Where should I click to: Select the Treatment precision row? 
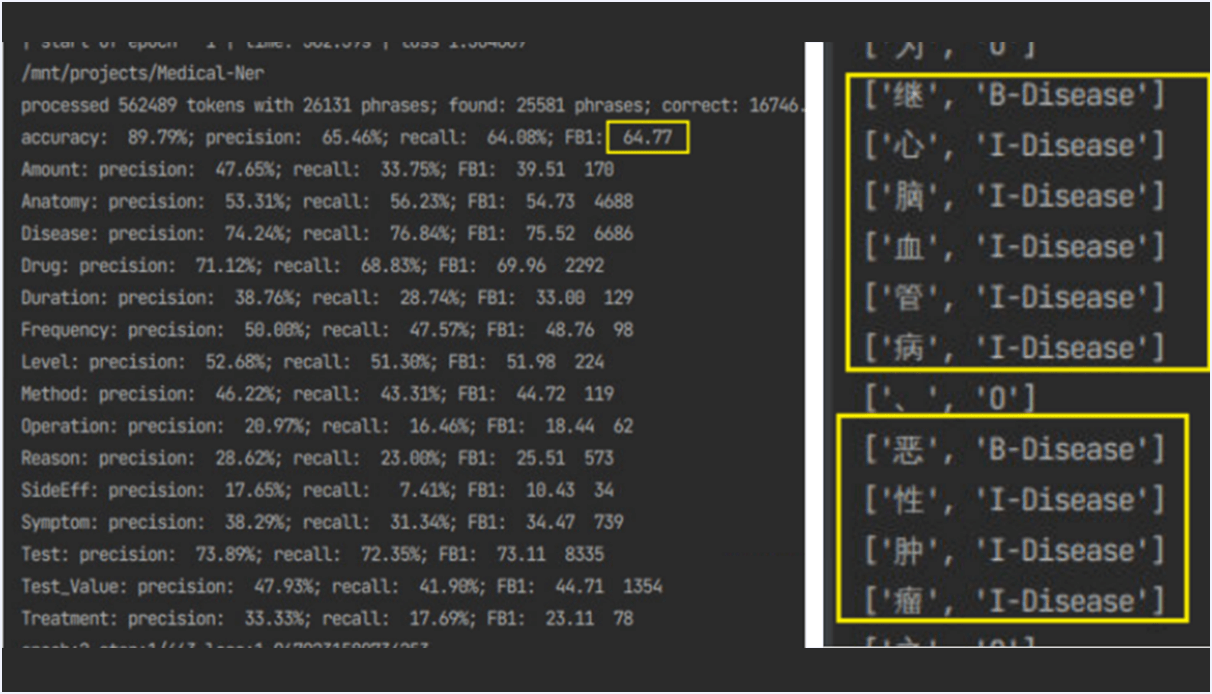click(326, 618)
